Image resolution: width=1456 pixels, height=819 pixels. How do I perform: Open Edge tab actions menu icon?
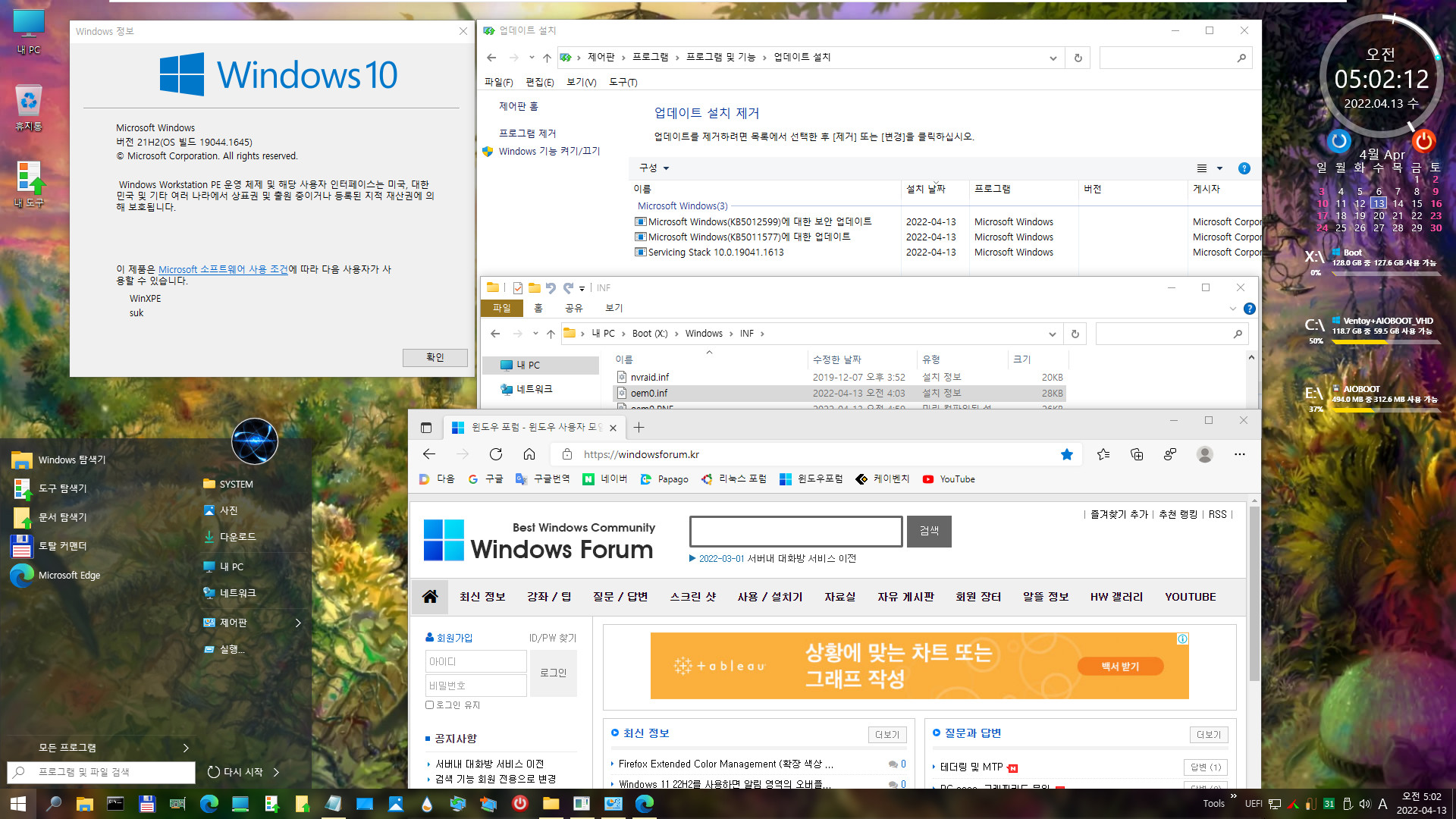click(x=426, y=428)
